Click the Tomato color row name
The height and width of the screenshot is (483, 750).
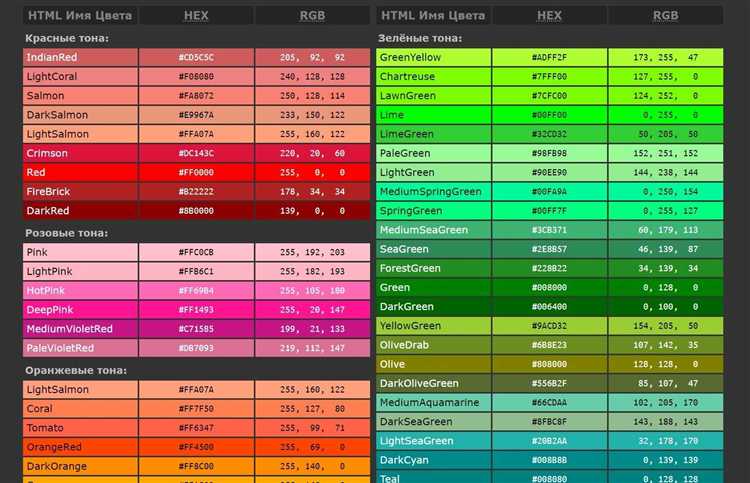(80, 428)
